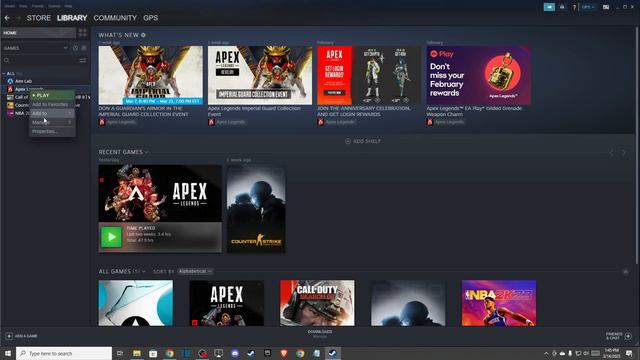The image size is (640, 360).
Task: Open Discord taskbar icon
Action: pos(235,353)
